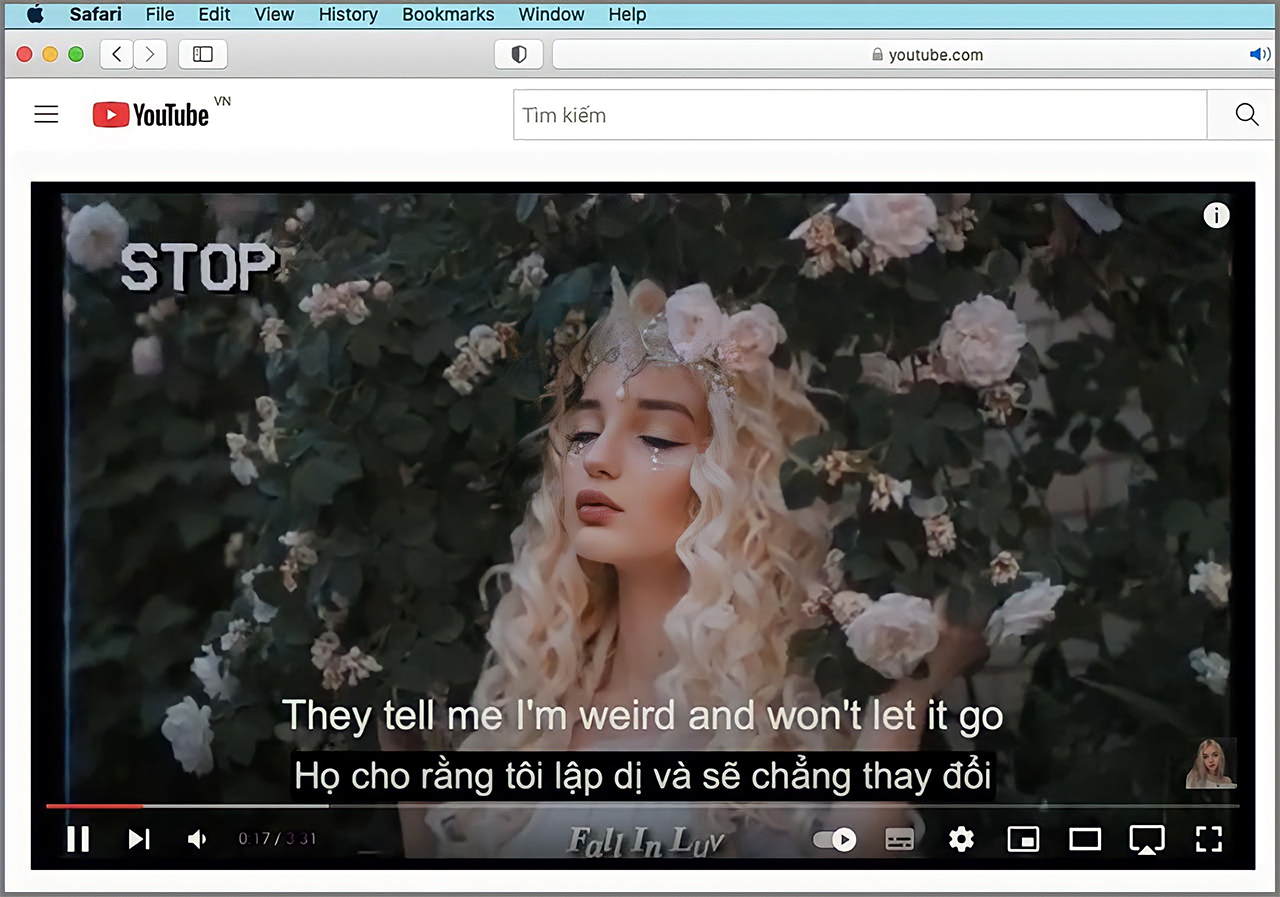Viewport: 1280px width, 897px height.
Task: Click the magnifying glass search button
Action: pos(1246,115)
